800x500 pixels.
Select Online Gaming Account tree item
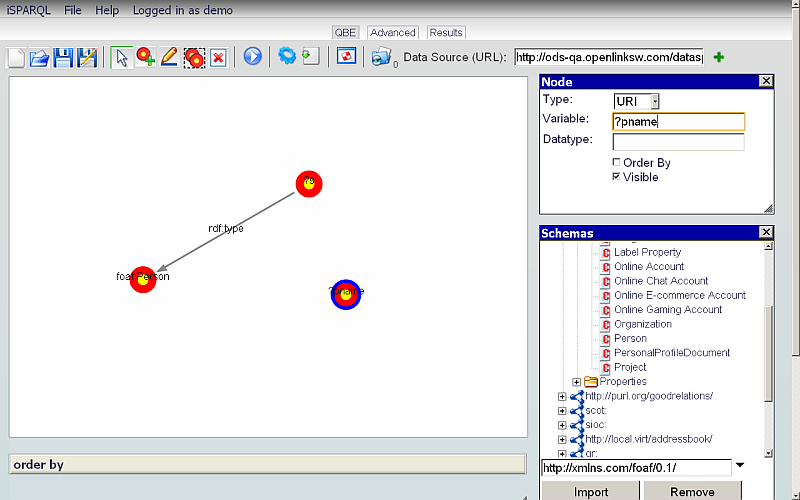[668, 310]
